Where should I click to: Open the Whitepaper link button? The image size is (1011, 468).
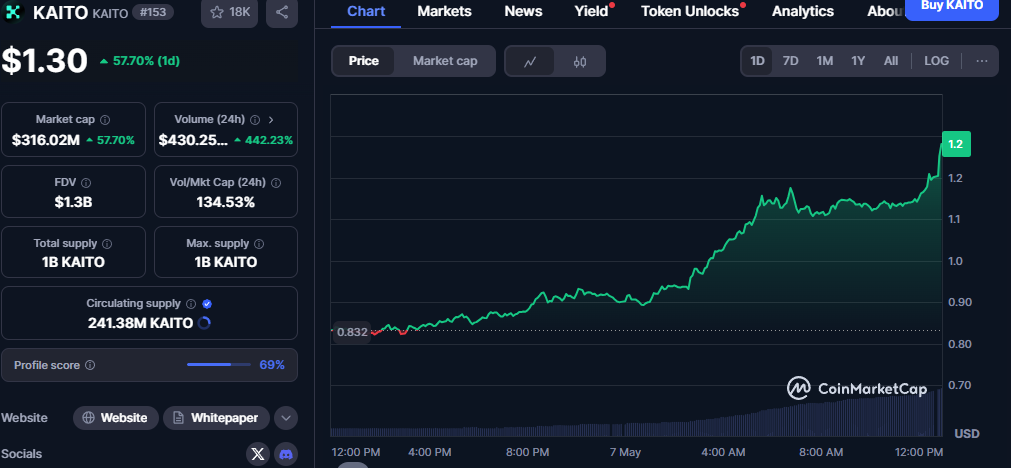pyautogui.click(x=216, y=418)
